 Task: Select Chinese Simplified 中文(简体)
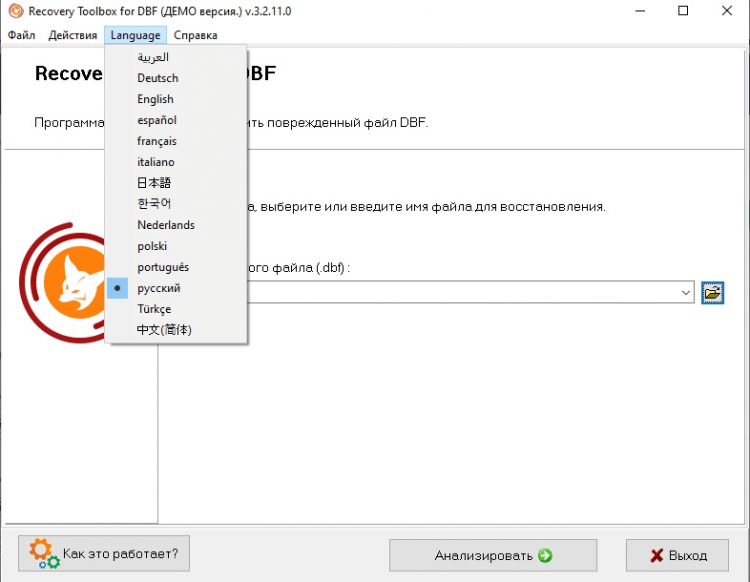[176, 329]
